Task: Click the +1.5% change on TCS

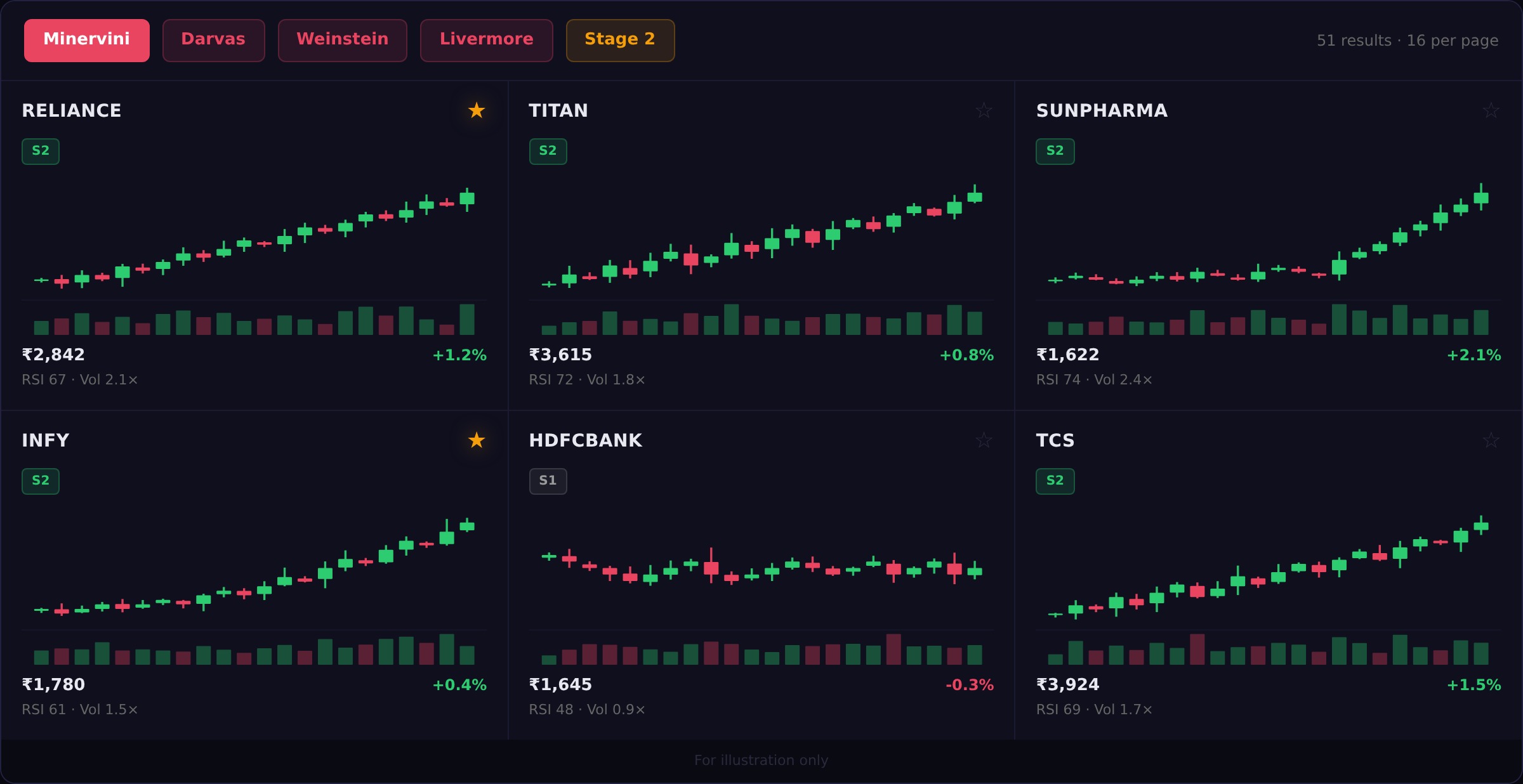Action: 1474,685
